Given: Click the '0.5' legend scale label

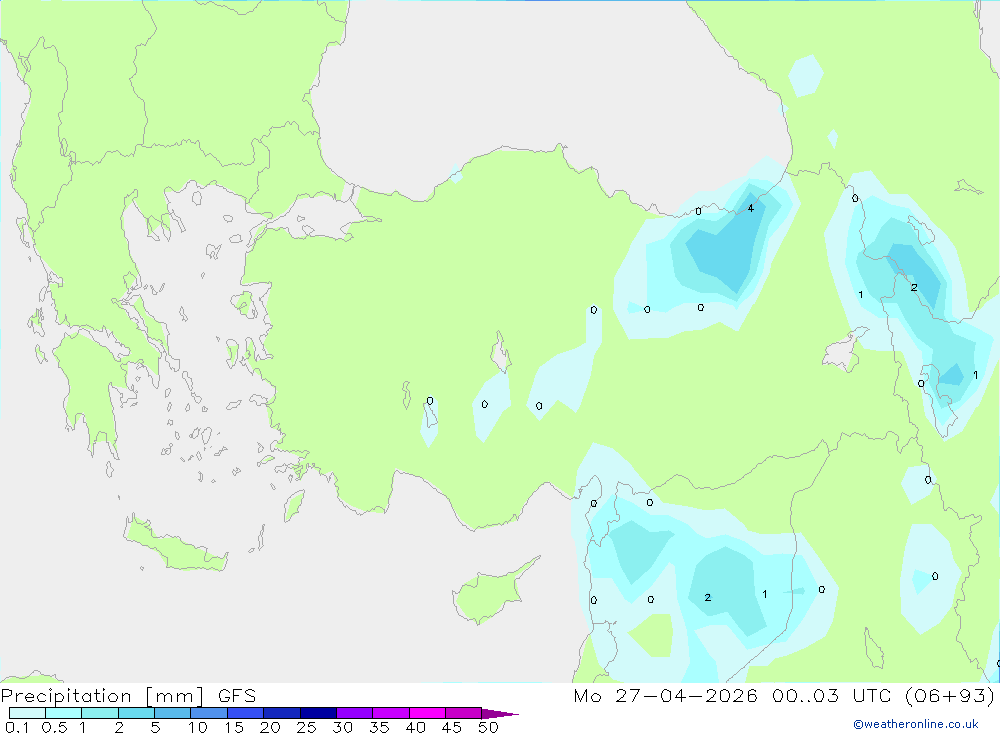Looking at the screenshot, I should pyautogui.click(x=54, y=727).
